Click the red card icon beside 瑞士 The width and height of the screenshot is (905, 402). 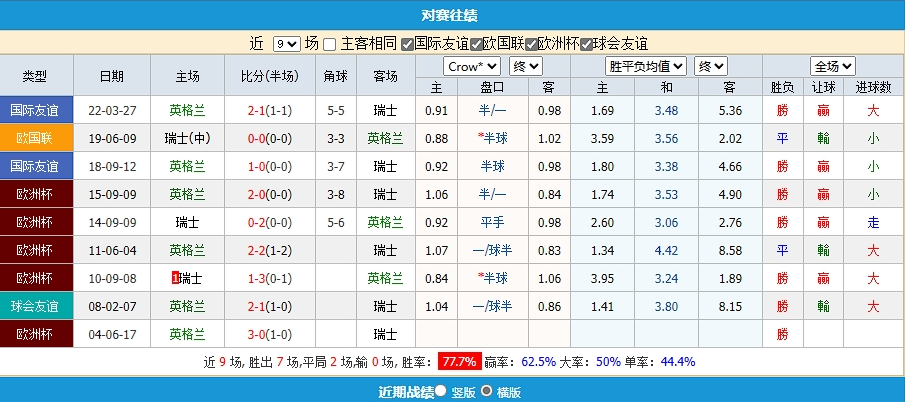(x=176, y=277)
